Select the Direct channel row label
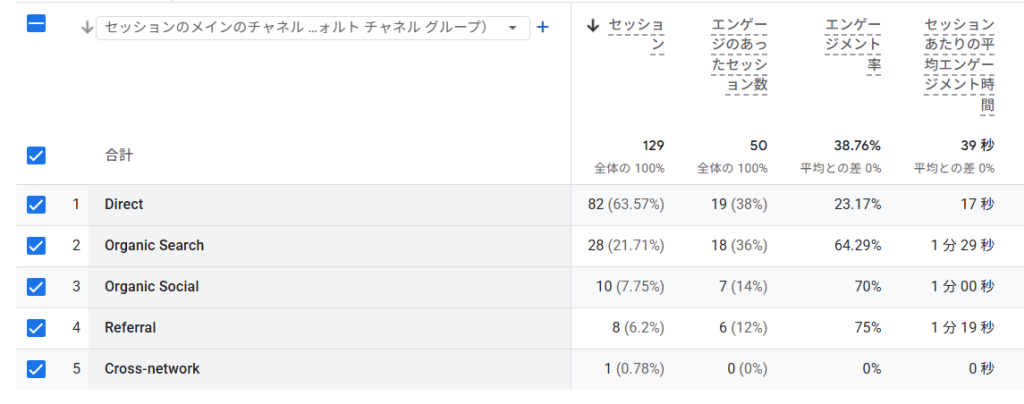 click(x=123, y=204)
